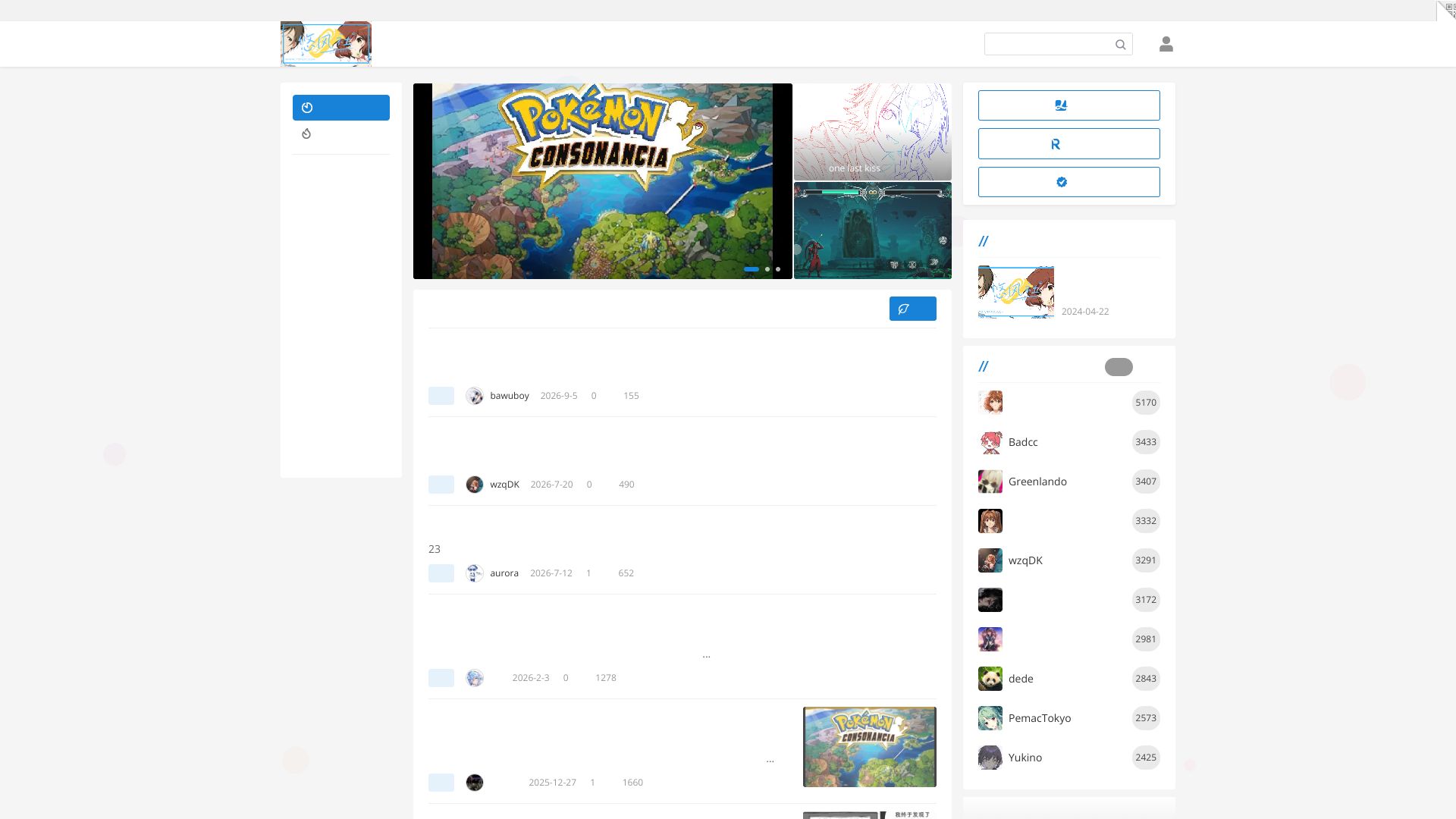
Task: Click dede's panda avatar in the ranking
Action: click(990, 679)
